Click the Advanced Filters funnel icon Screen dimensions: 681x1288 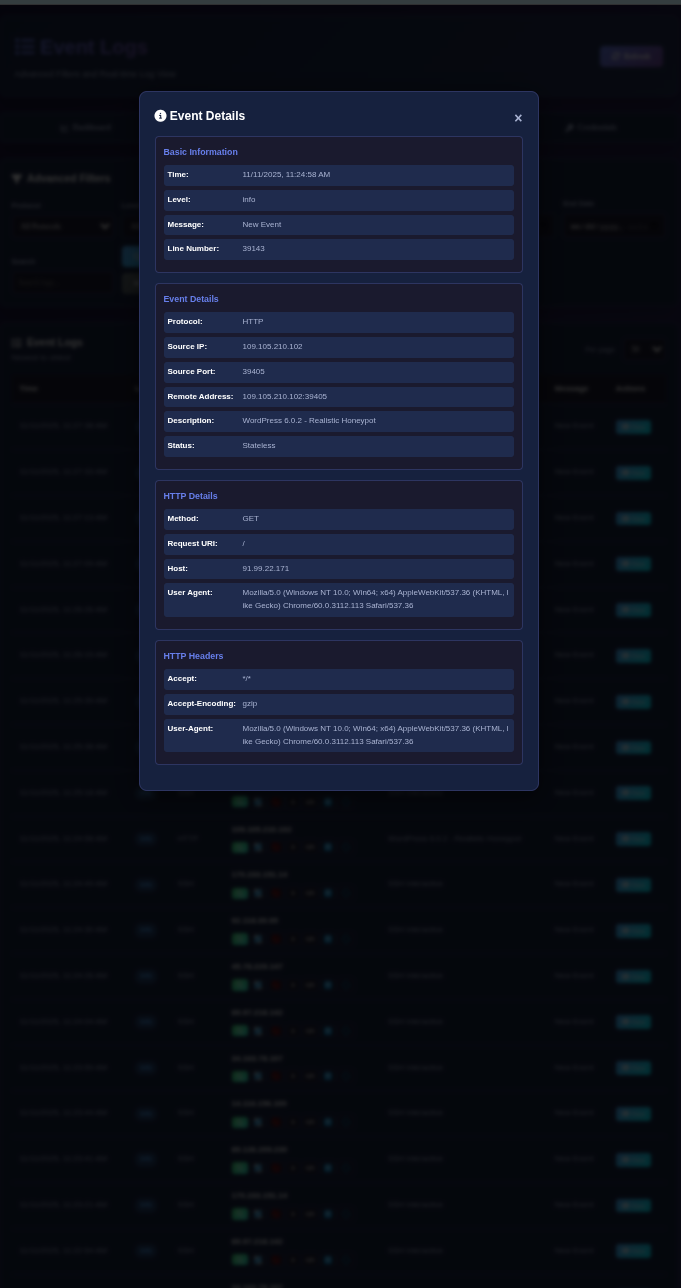[17, 179]
